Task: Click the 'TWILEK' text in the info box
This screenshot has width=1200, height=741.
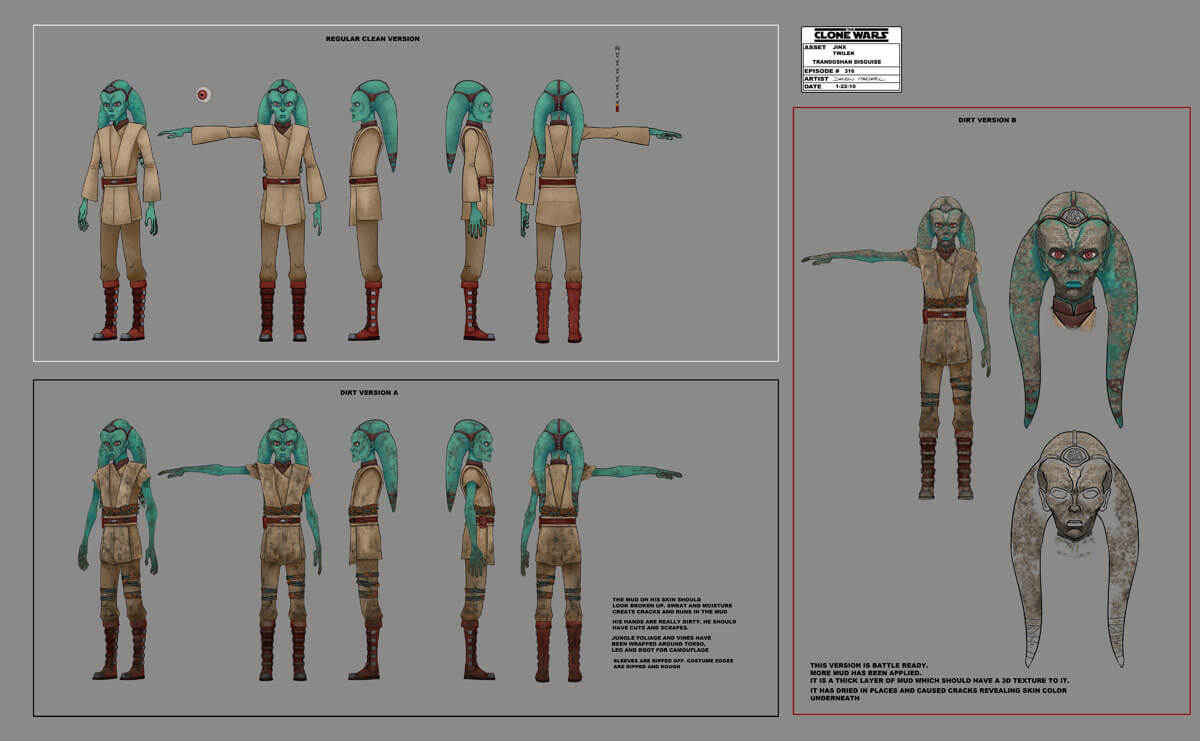Action: tap(844, 53)
